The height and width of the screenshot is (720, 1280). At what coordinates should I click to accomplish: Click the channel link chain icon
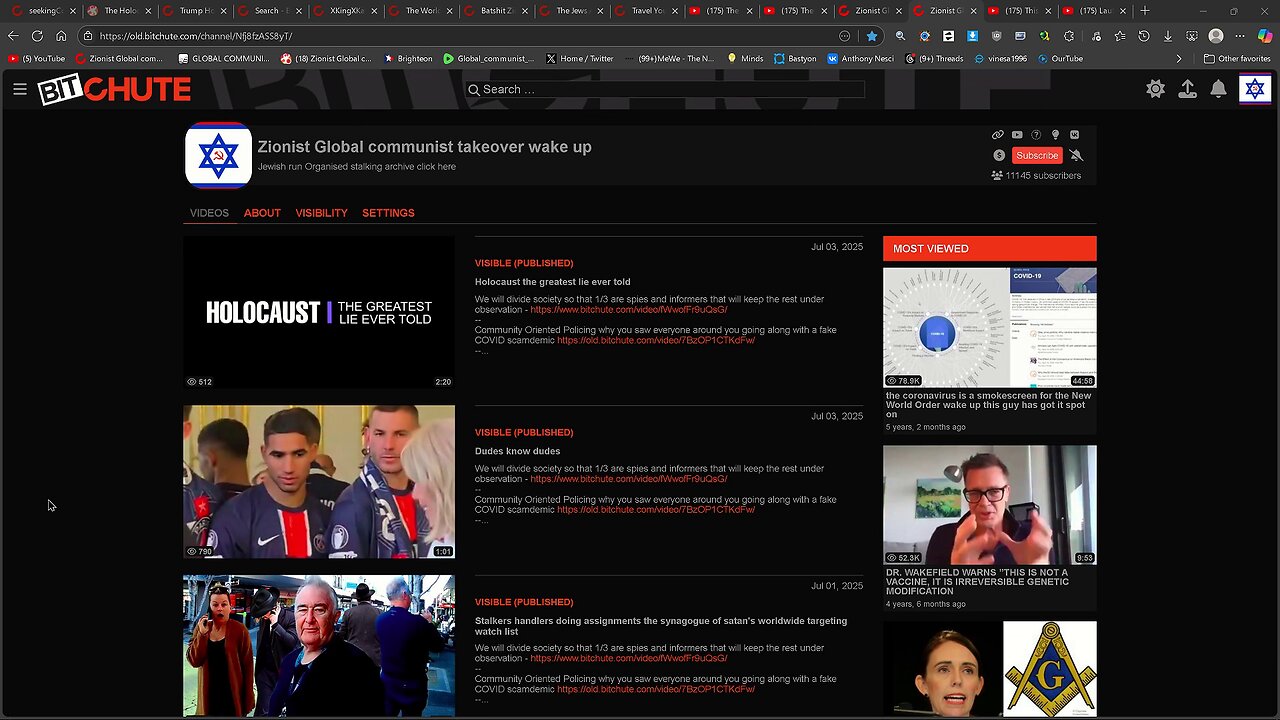pos(997,135)
